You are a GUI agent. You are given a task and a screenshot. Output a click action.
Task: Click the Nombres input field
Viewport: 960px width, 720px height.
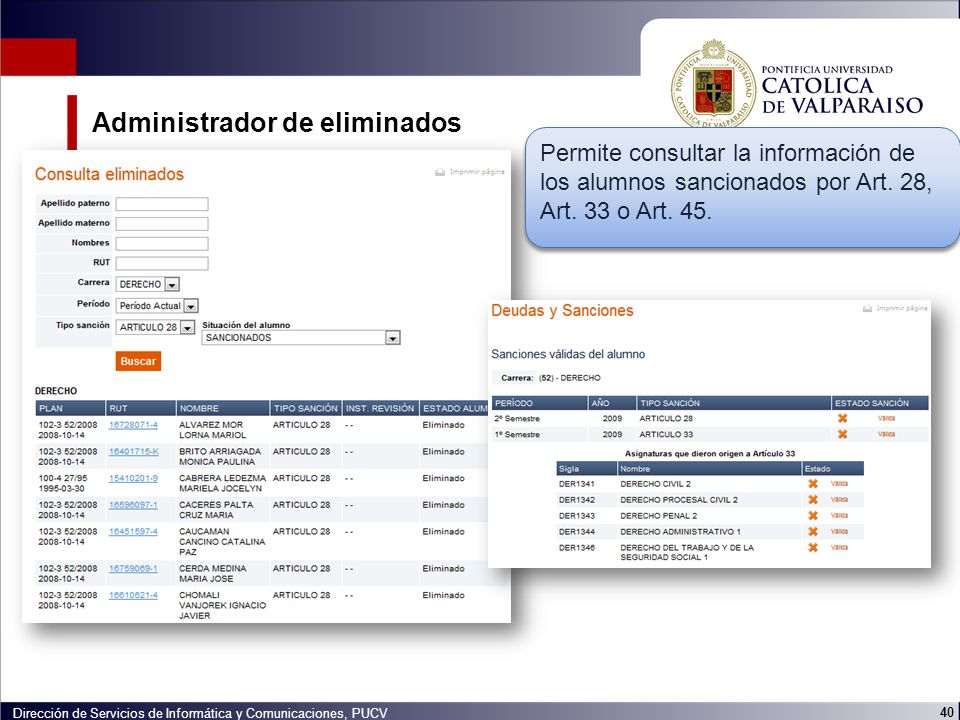pos(162,244)
